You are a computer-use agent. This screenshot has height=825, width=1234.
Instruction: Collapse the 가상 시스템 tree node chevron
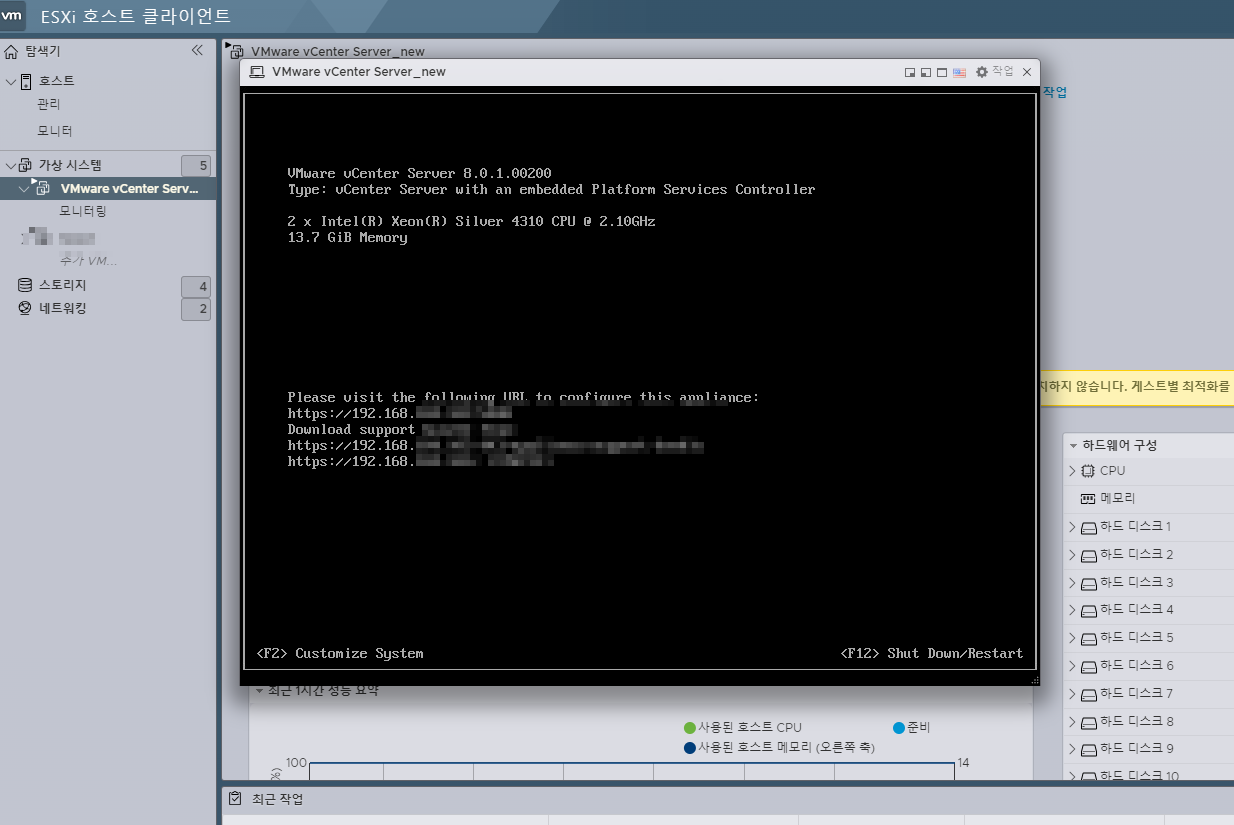pos(11,165)
